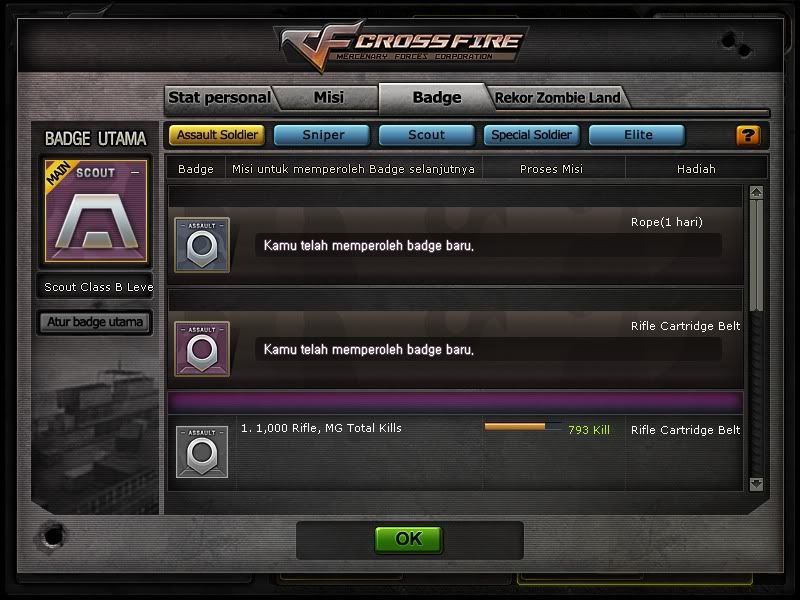
Task: Select the Badge tab
Action: tap(437, 97)
